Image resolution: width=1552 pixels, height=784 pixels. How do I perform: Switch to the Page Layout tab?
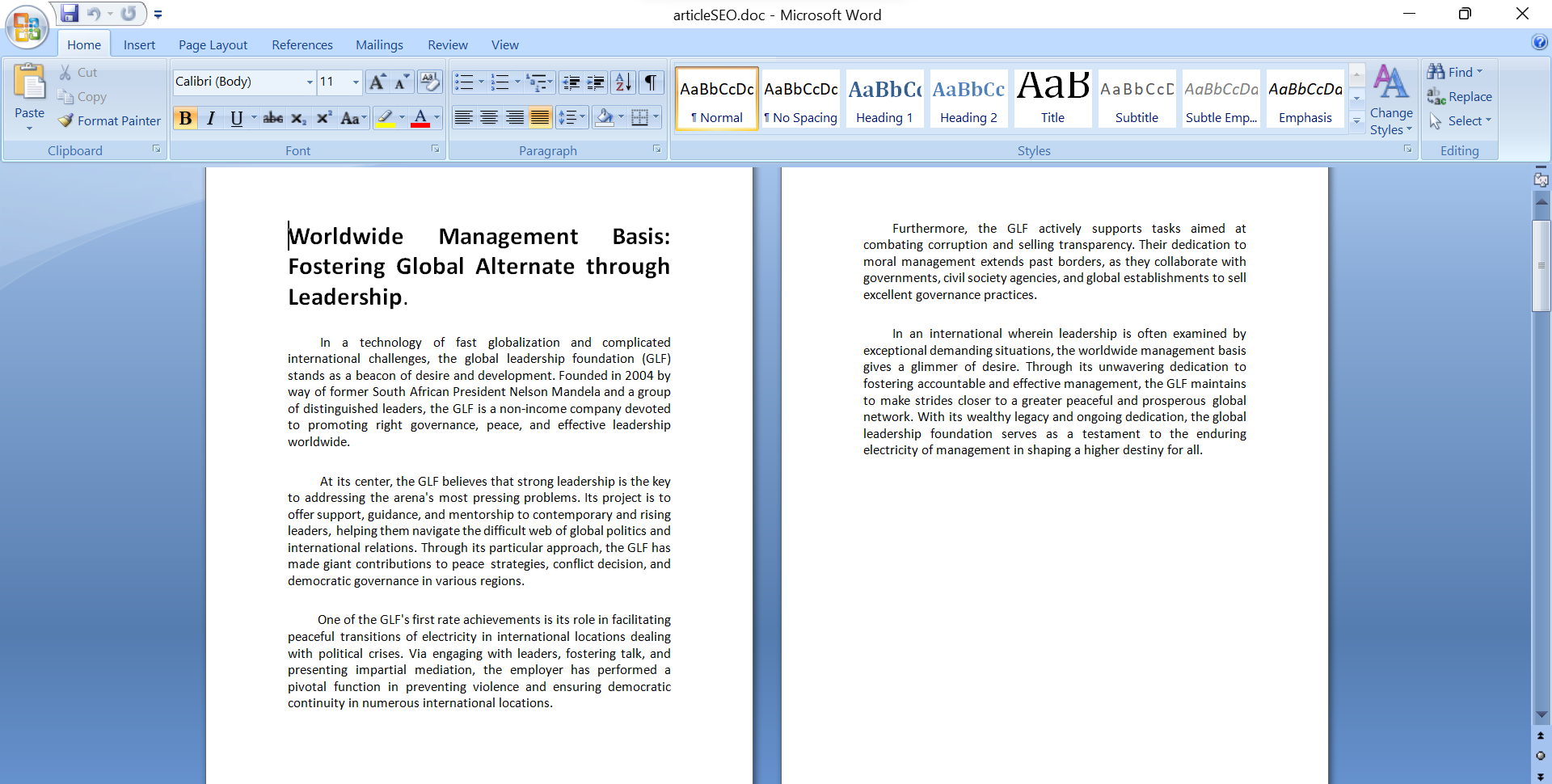tap(213, 44)
